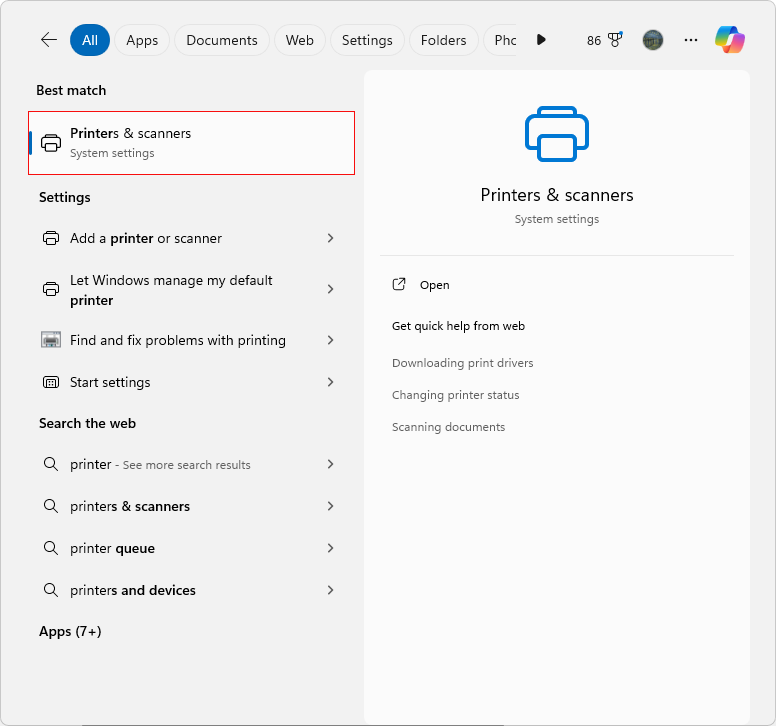Expand the printer queue chevron

point(331,548)
